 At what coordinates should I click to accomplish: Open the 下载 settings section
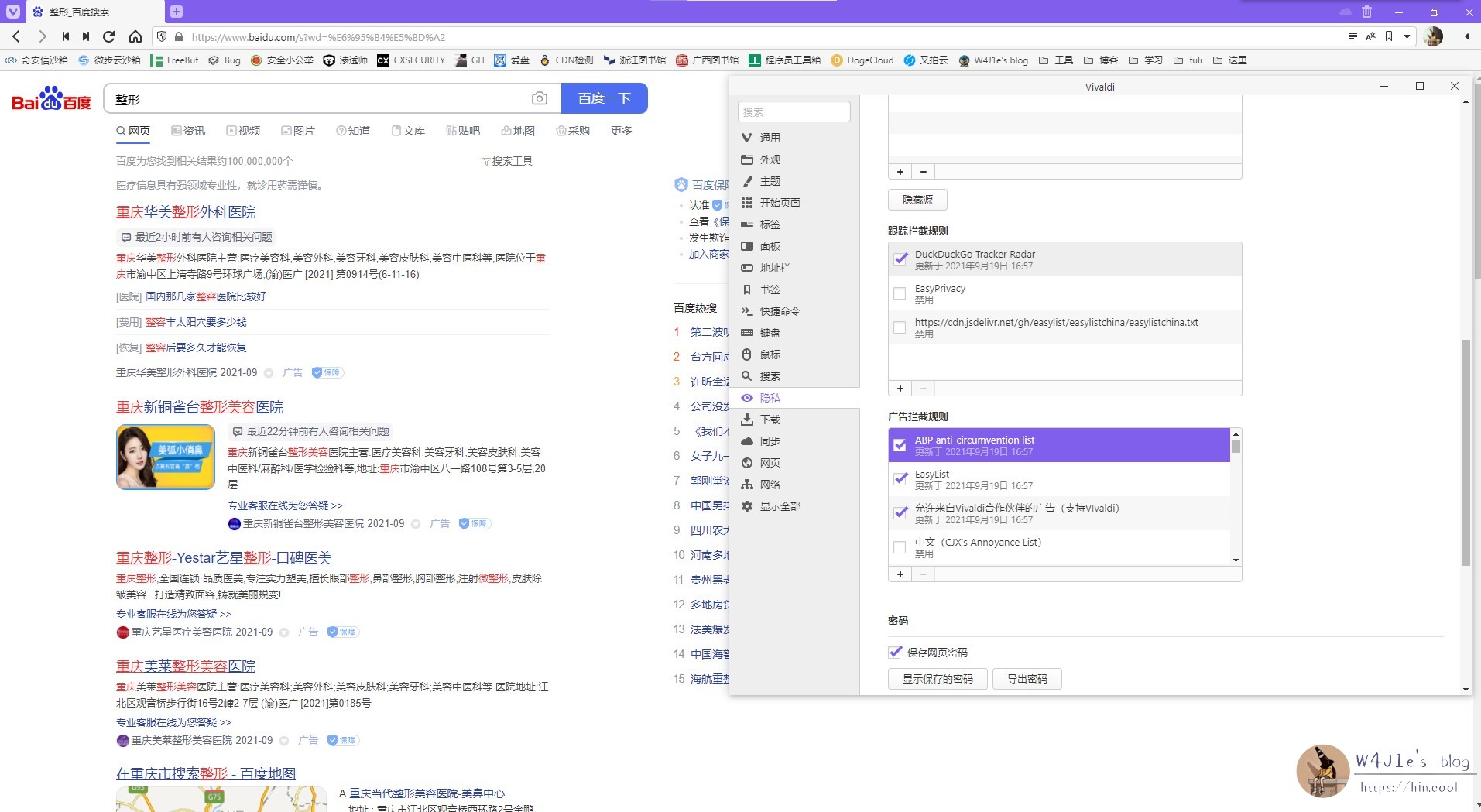point(770,419)
